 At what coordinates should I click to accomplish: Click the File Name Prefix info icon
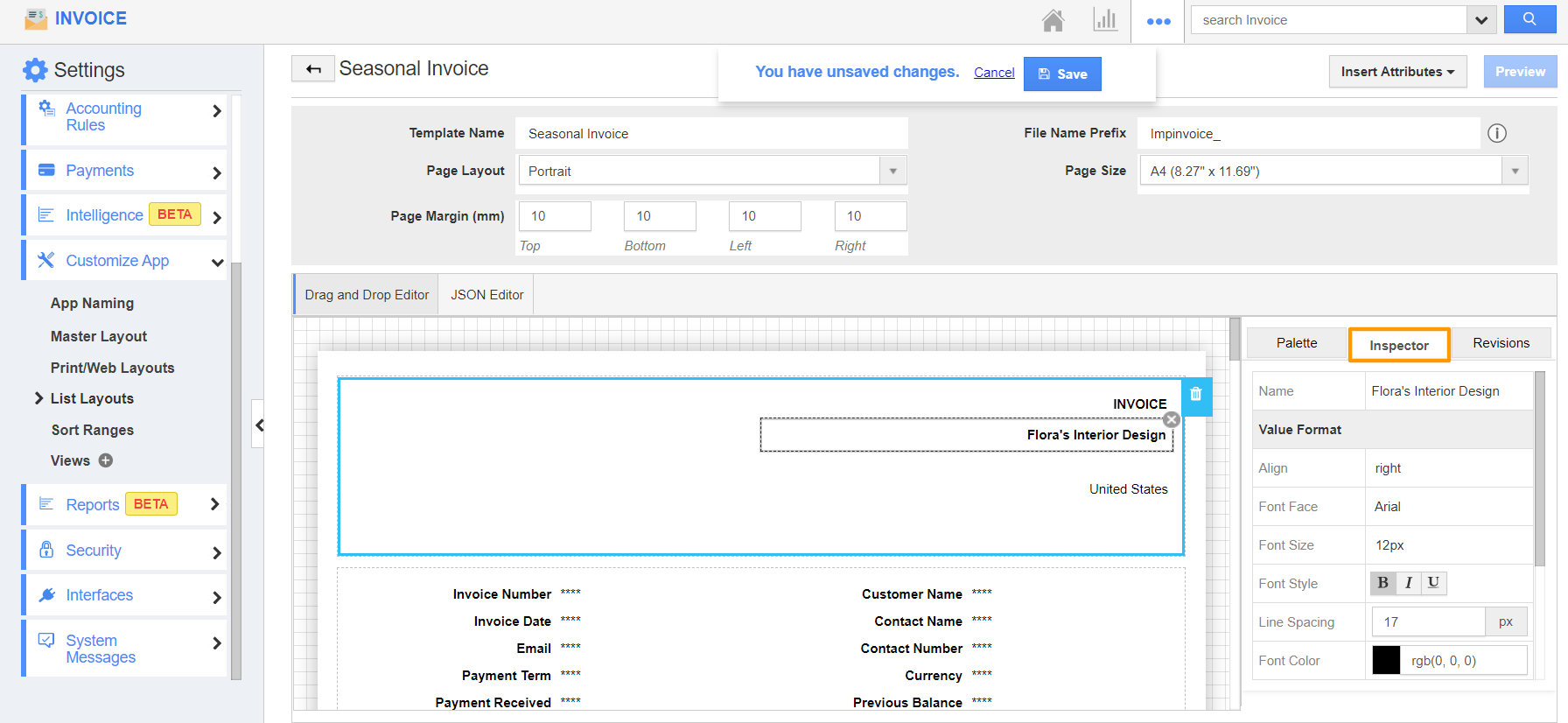(x=1497, y=133)
